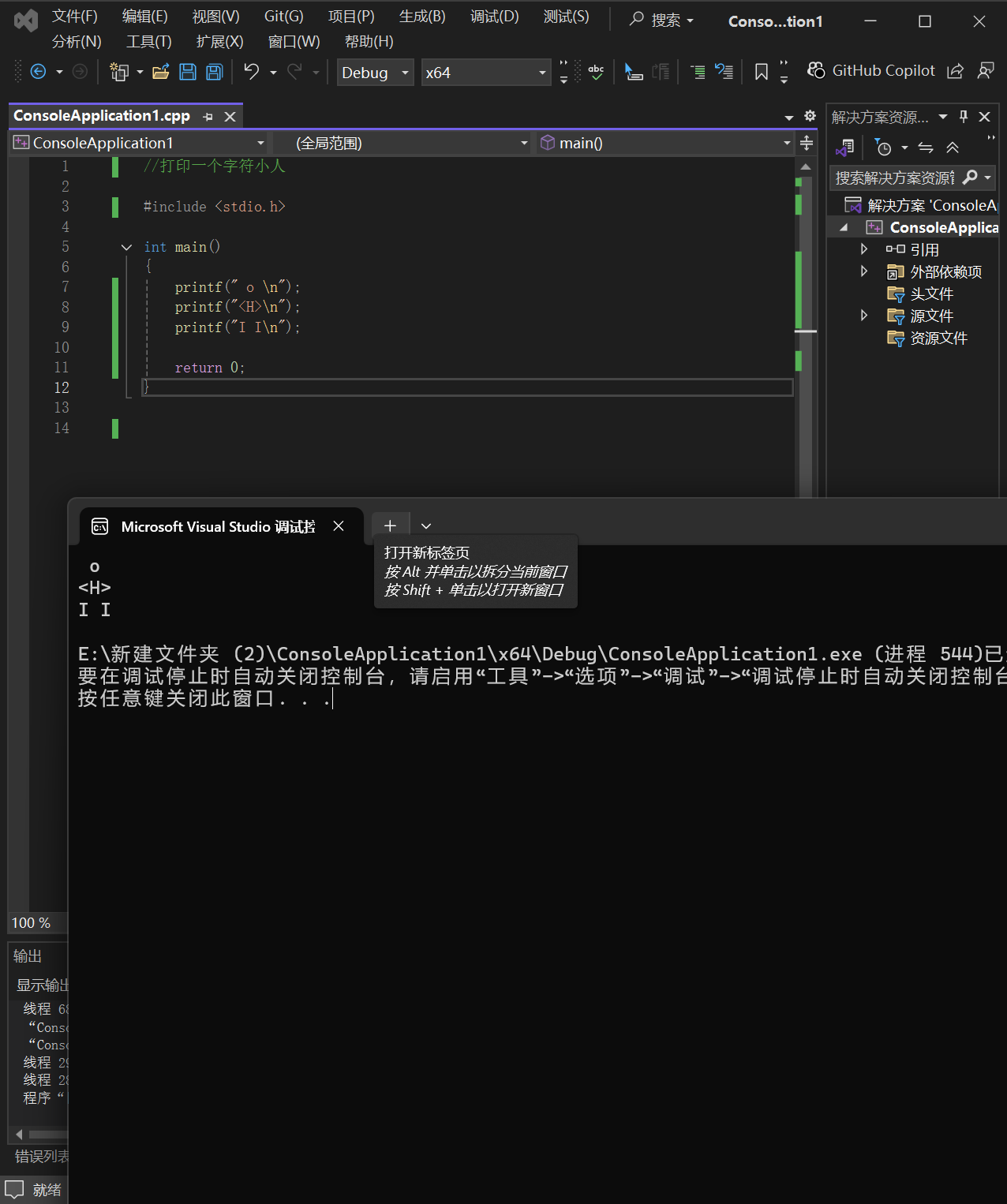Click the abc spell check icon

coord(596,72)
